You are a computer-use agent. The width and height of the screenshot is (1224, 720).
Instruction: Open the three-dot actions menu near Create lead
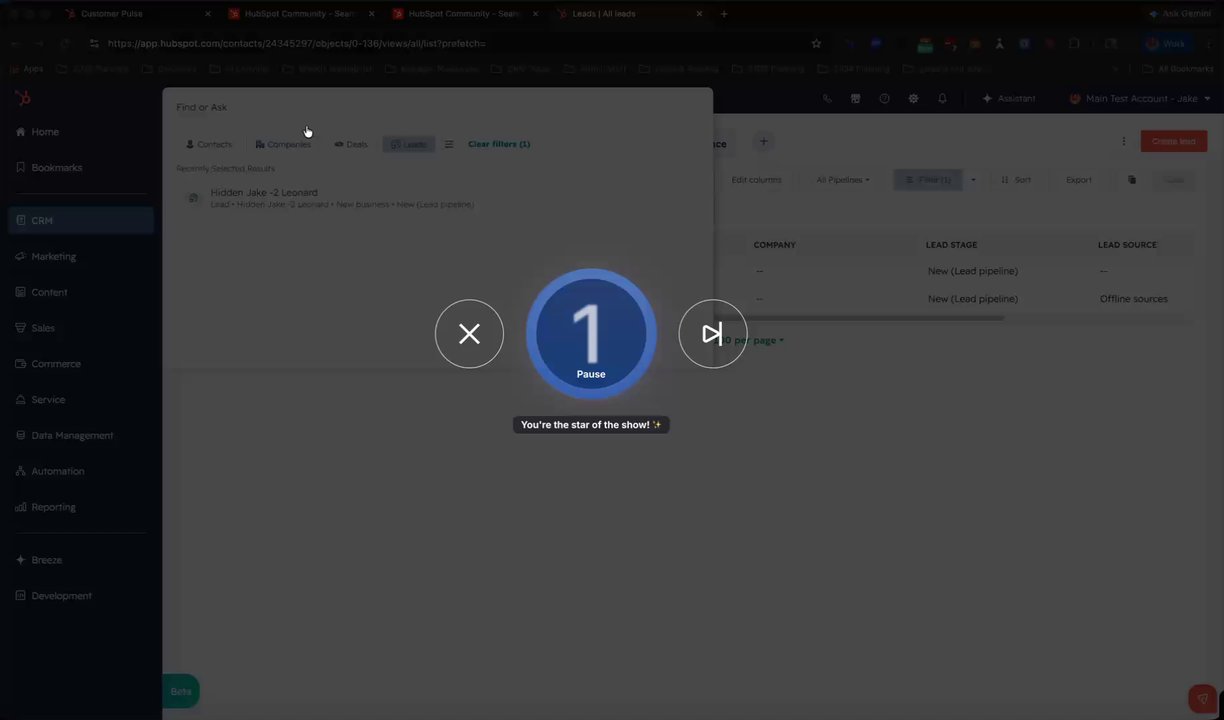point(1124,141)
